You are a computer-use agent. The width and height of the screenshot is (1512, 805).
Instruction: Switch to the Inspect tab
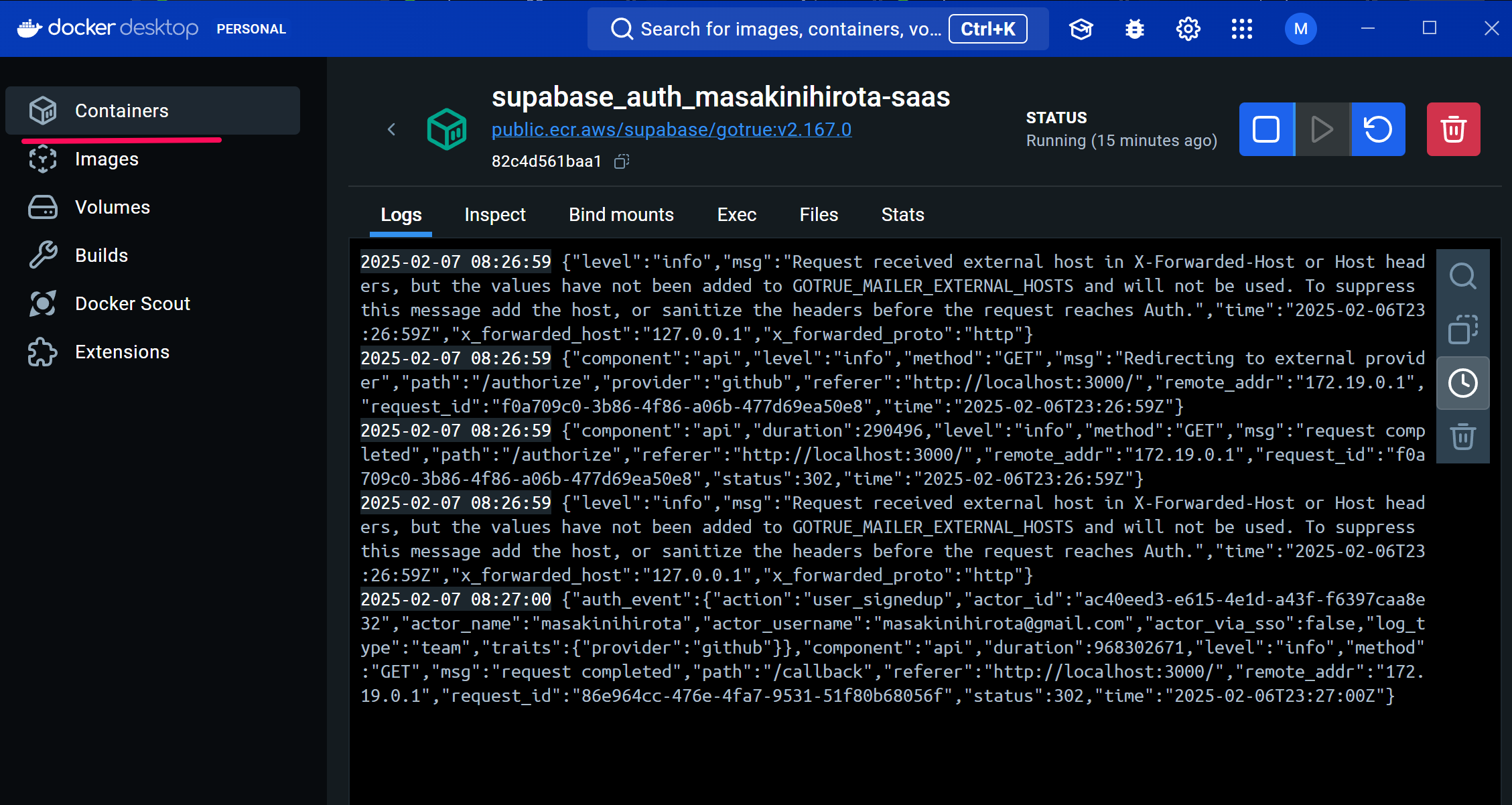495,214
